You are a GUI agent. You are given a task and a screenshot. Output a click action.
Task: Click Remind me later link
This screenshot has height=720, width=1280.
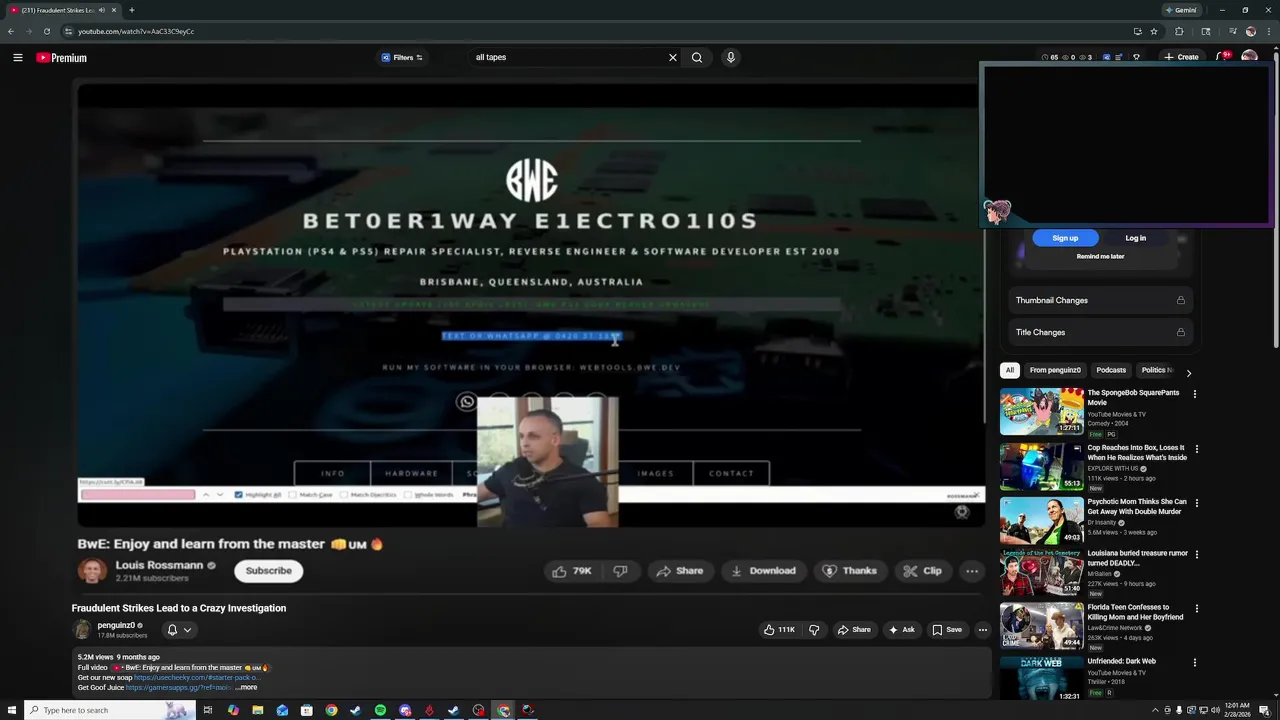pos(1100,257)
